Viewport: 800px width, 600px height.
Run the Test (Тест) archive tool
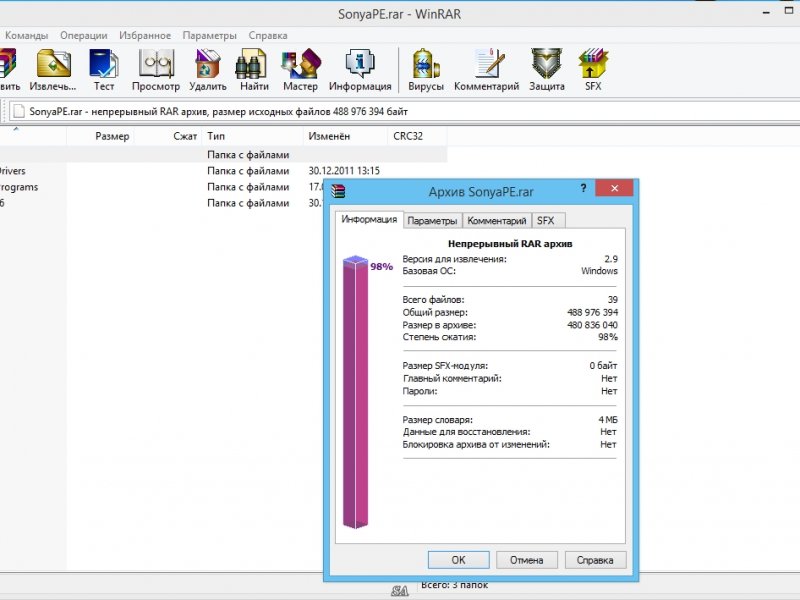point(104,70)
